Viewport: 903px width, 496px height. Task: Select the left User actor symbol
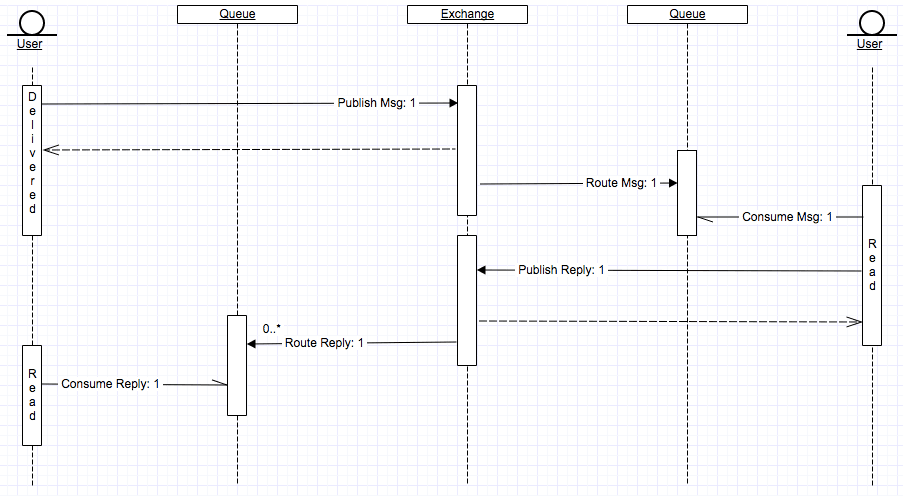tap(32, 24)
